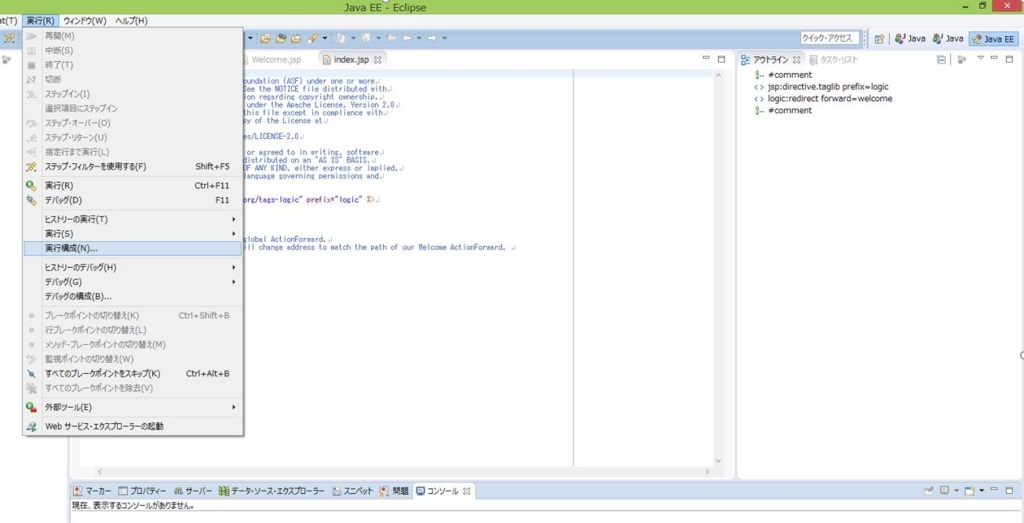Open the データ・ソース・エクスプローラー tab
This screenshot has width=1024, height=523.
[x=272, y=491]
